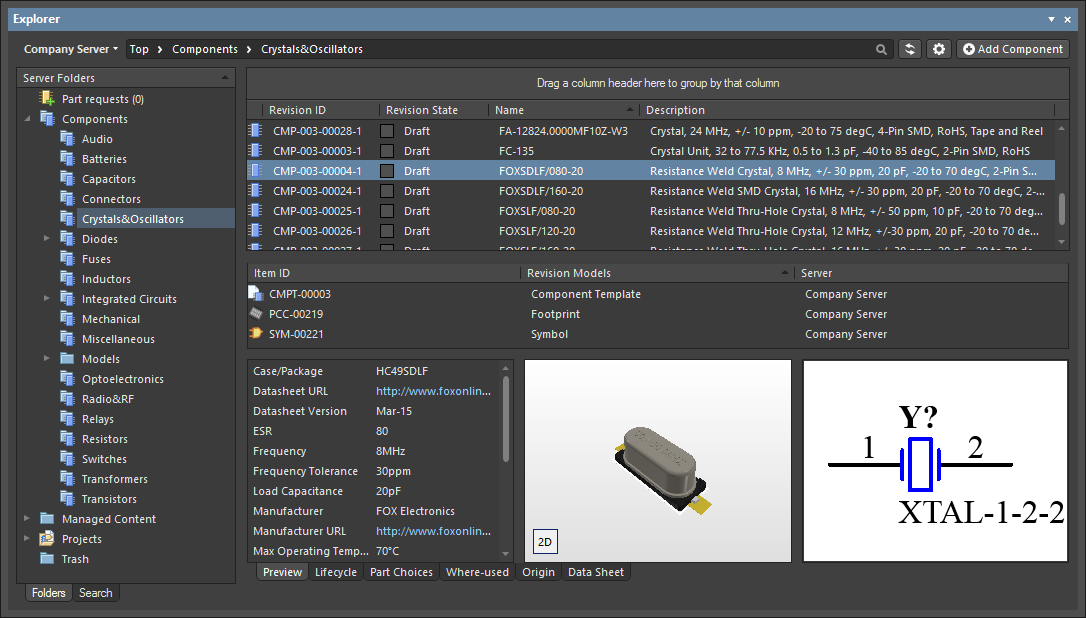Click the refresh icon beside search bar
The width and height of the screenshot is (1086, 618).
[x=909, y=49]
